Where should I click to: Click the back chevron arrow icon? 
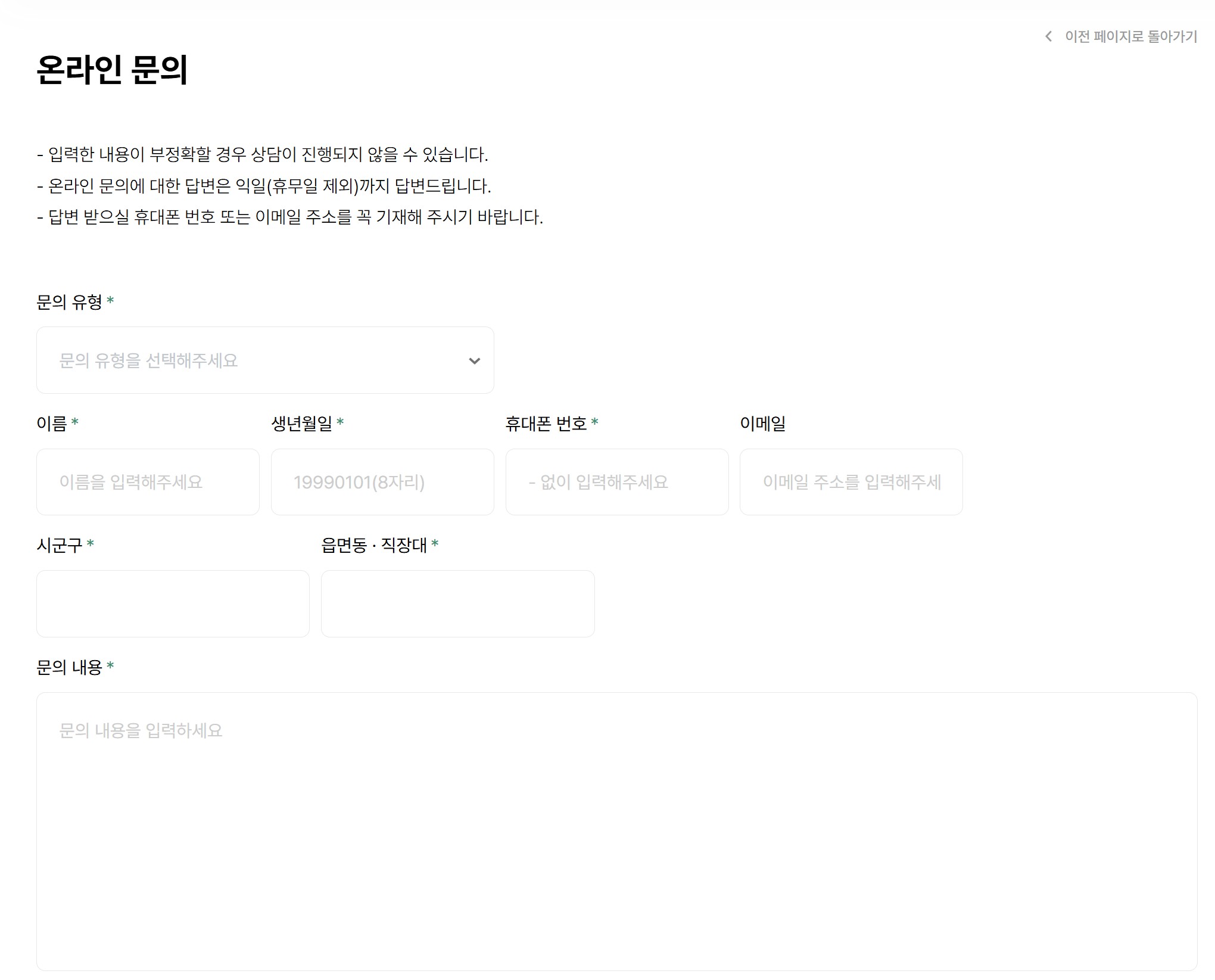[1048, 36]
